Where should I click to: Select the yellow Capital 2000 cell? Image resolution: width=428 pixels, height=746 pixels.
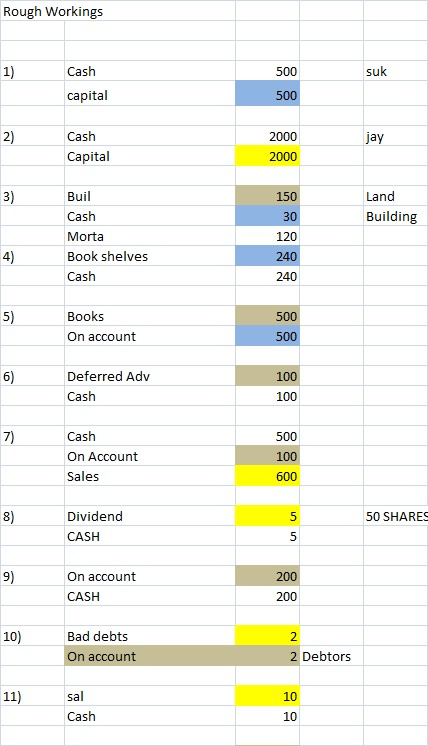point(267,156)
